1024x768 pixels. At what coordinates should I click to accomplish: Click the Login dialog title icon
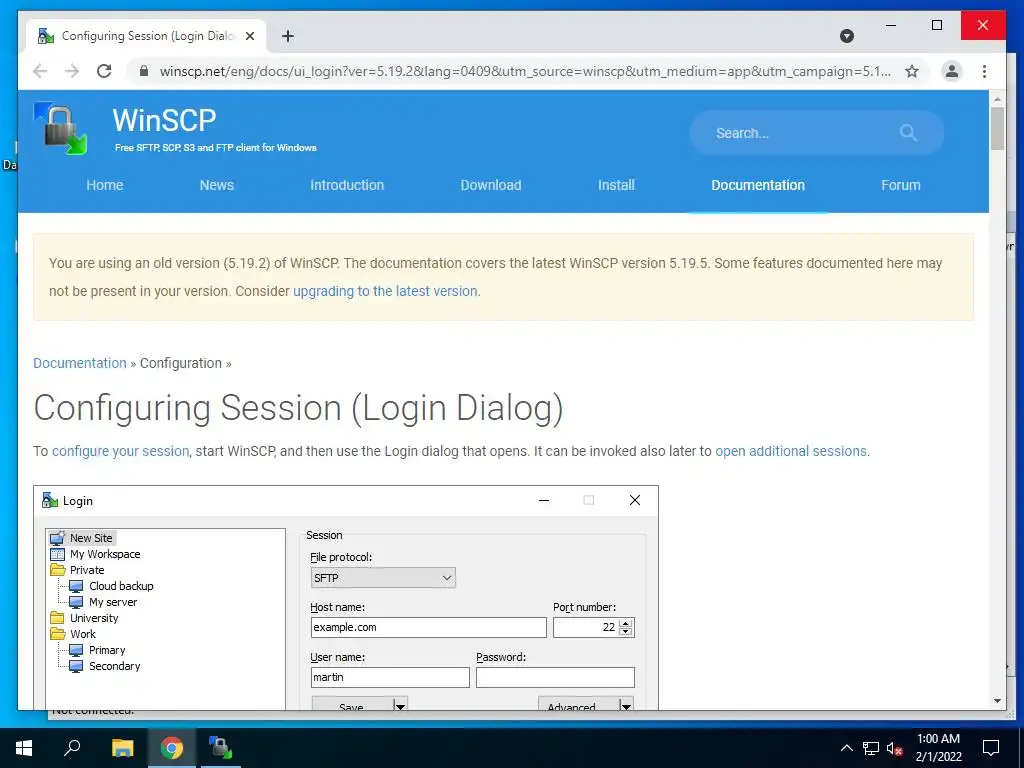tap(50, 500)
